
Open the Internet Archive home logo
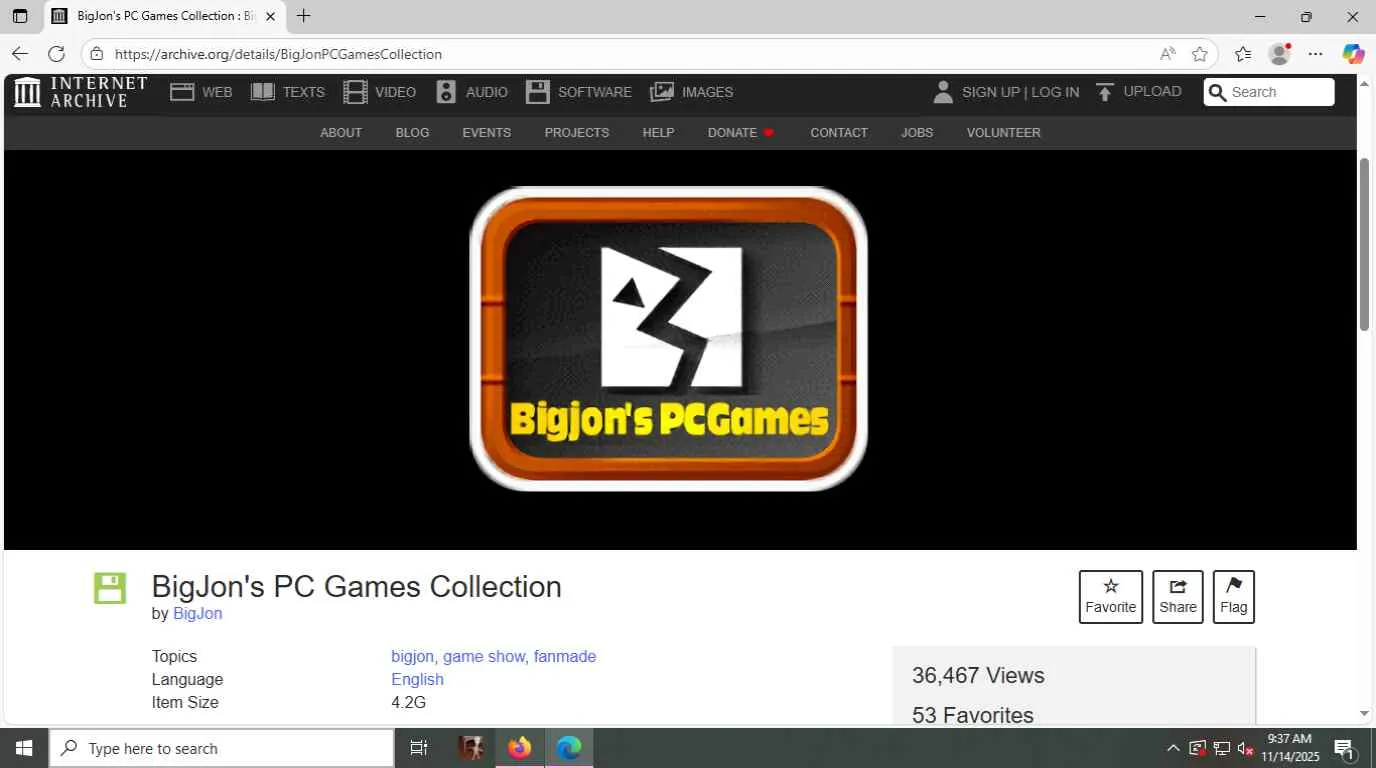click(x=81, y=92)
